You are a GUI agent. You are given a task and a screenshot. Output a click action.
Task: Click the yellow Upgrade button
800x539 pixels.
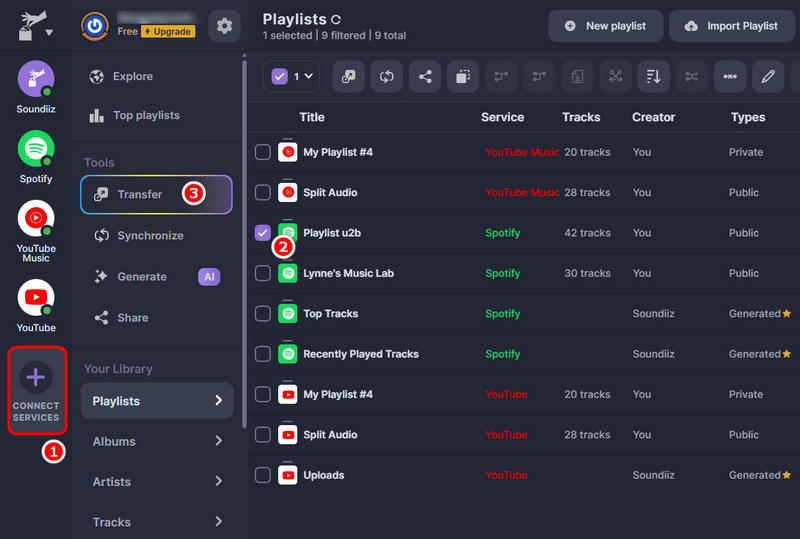[168, 32]
